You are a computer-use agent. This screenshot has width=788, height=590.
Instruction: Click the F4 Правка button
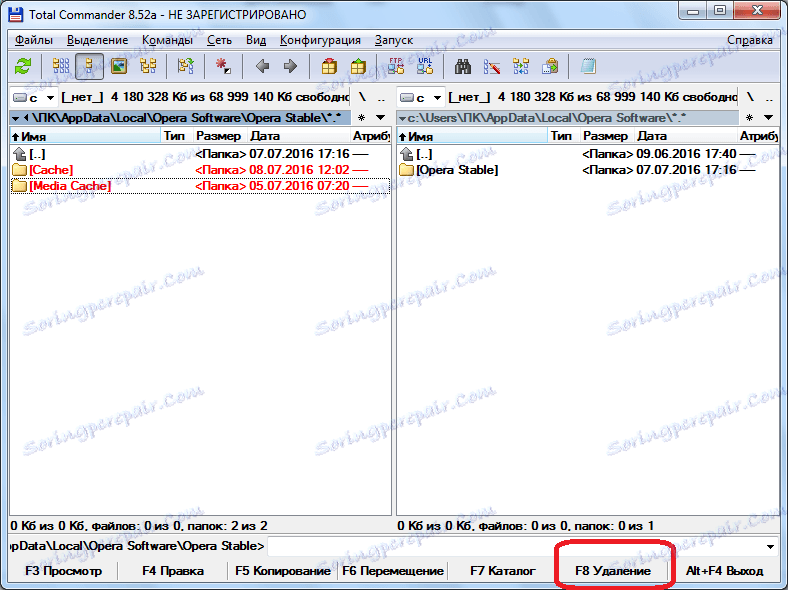[173, 571]
